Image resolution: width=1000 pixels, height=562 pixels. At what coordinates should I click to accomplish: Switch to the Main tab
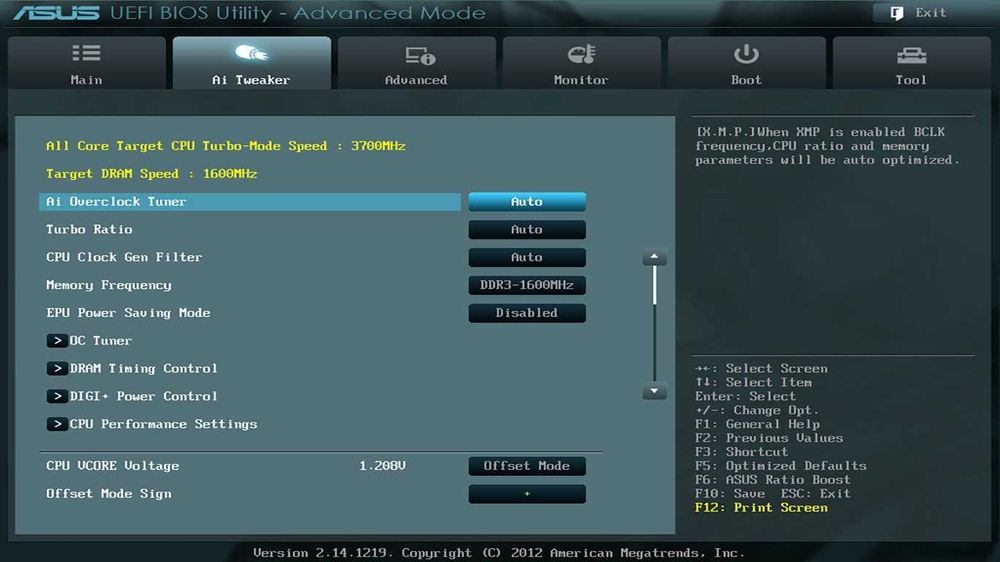[x=87, y=63]
